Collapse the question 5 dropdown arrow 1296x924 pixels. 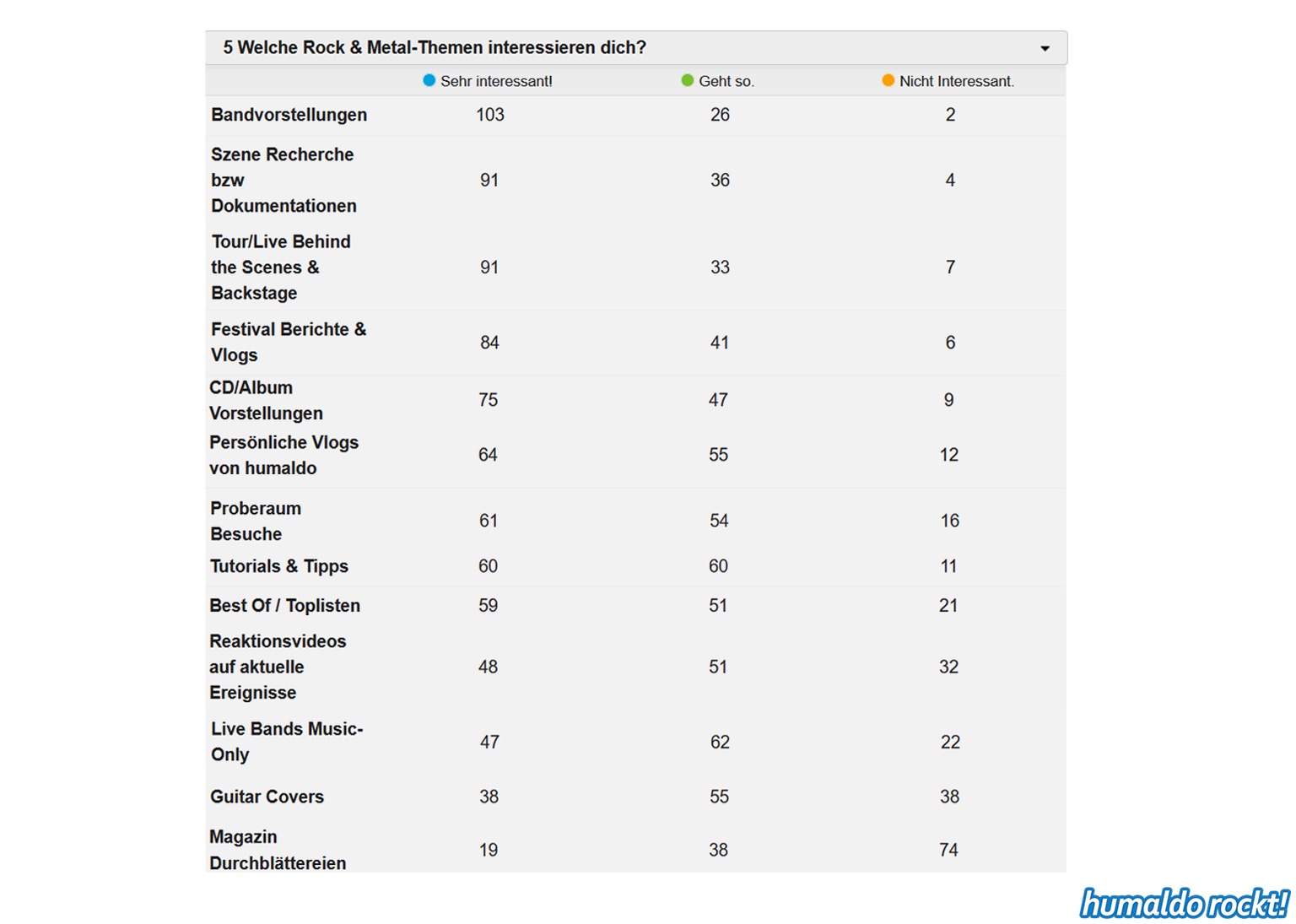click(1045, 49)
